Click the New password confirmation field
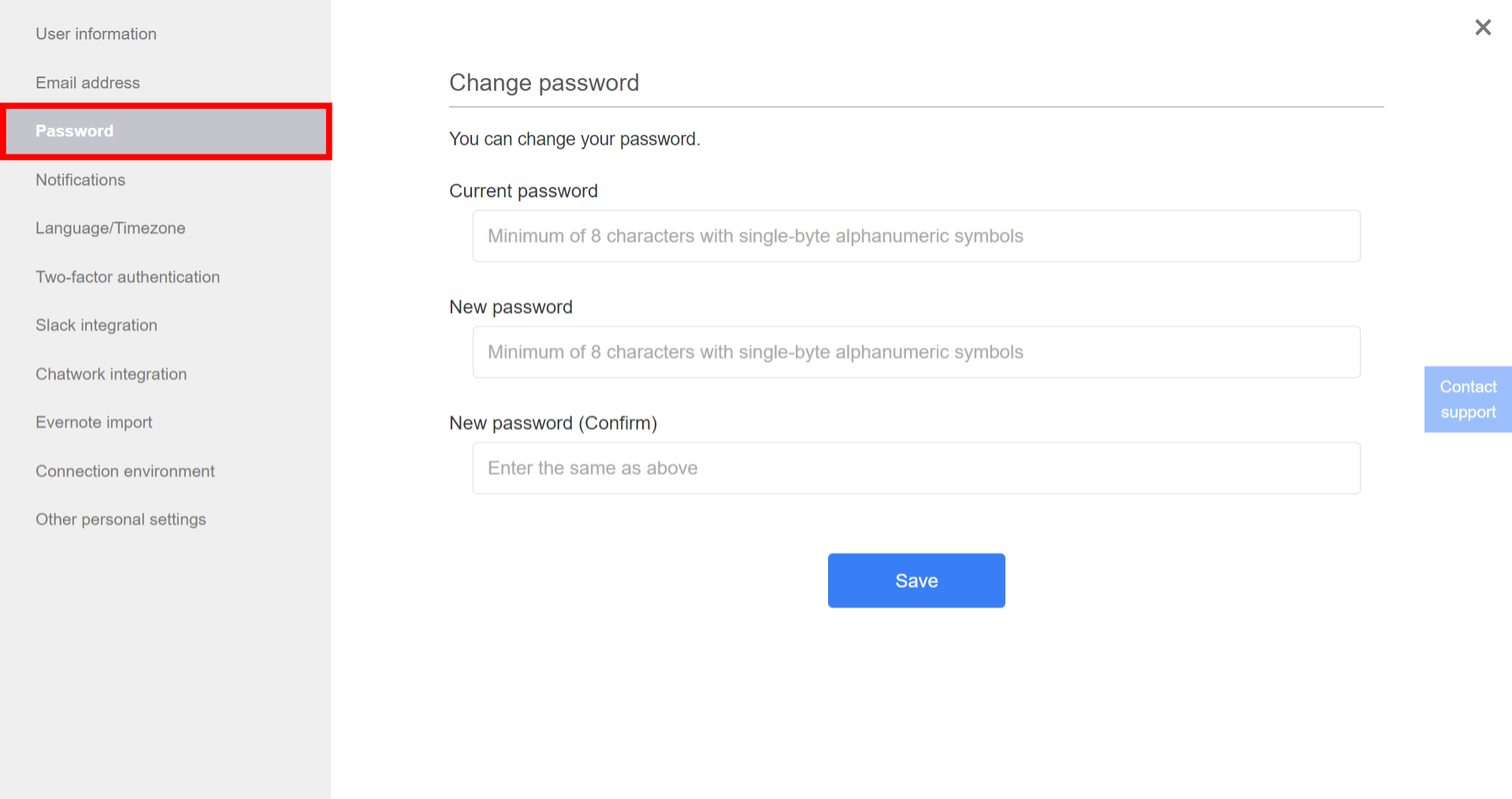Viewport: 1512px width, 799px height. [916, 467]
